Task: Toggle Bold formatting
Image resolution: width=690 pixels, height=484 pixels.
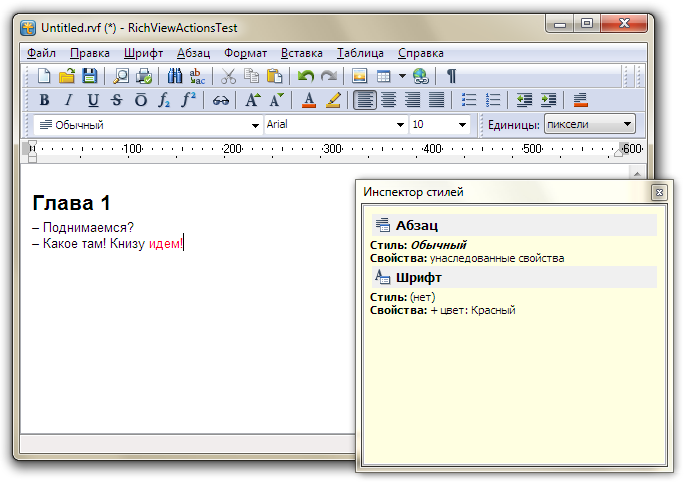Action: point(44,100)
